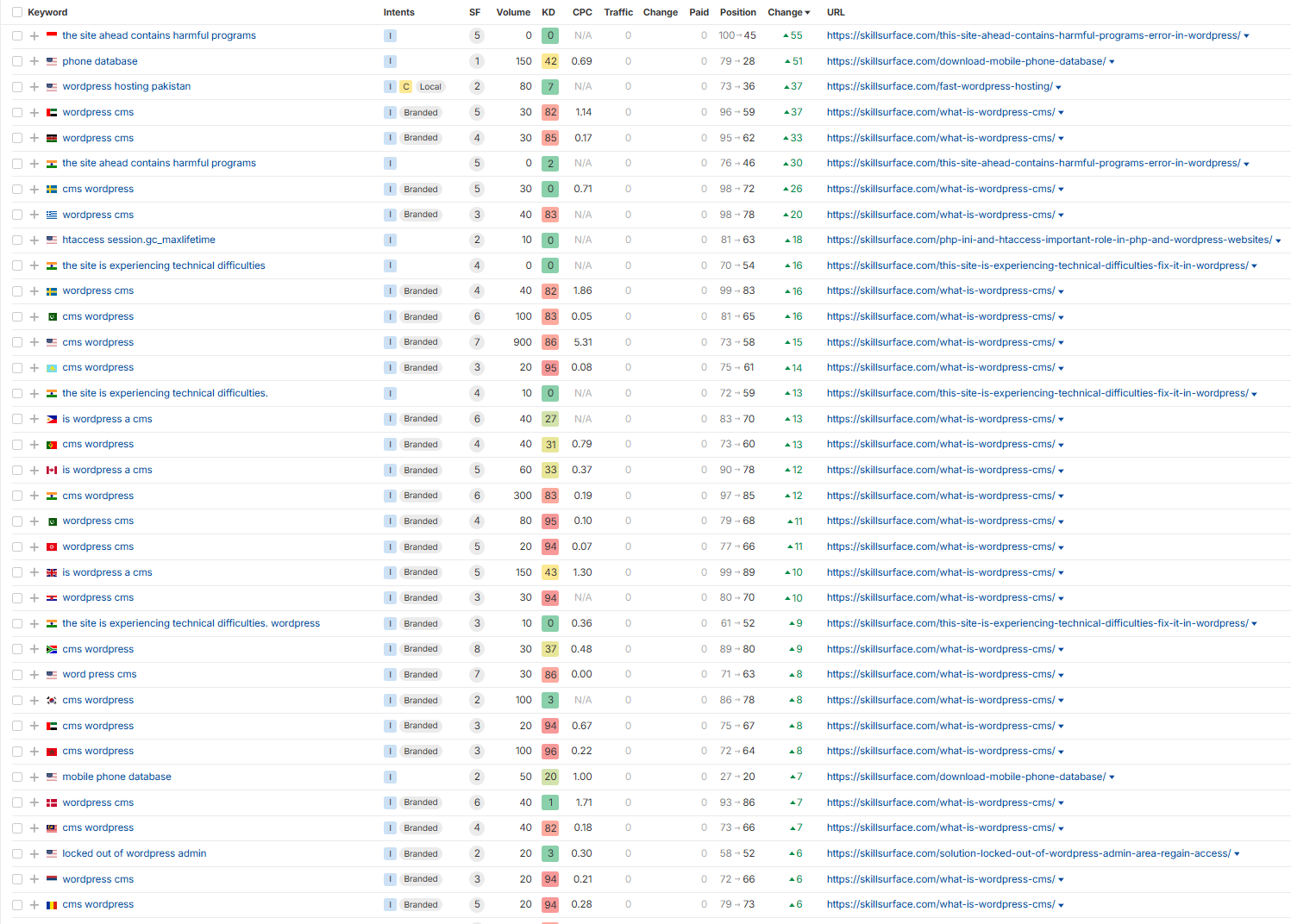
Task: Open URL arrow for solution-locked-out-of-wordpress-admin link
Action: pos(1237,854)
